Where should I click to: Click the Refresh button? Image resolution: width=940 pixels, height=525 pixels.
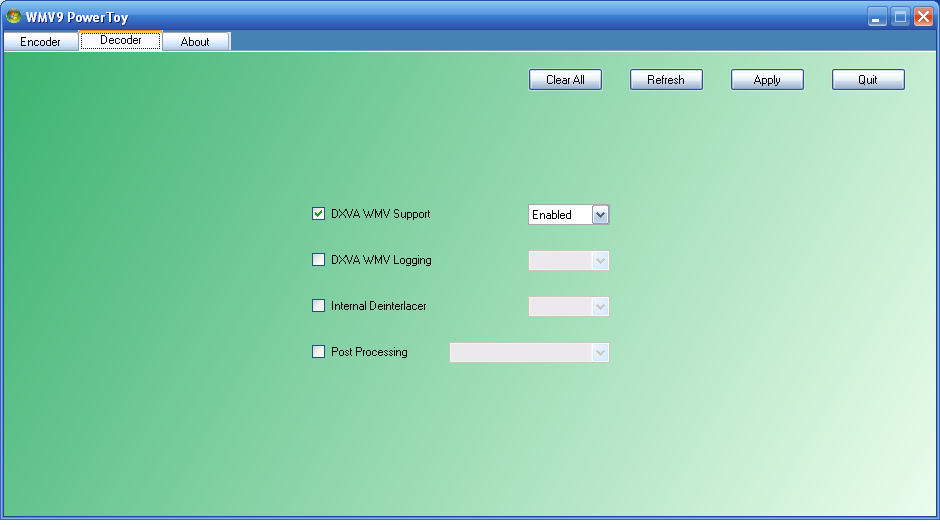[x=666, y=80]
